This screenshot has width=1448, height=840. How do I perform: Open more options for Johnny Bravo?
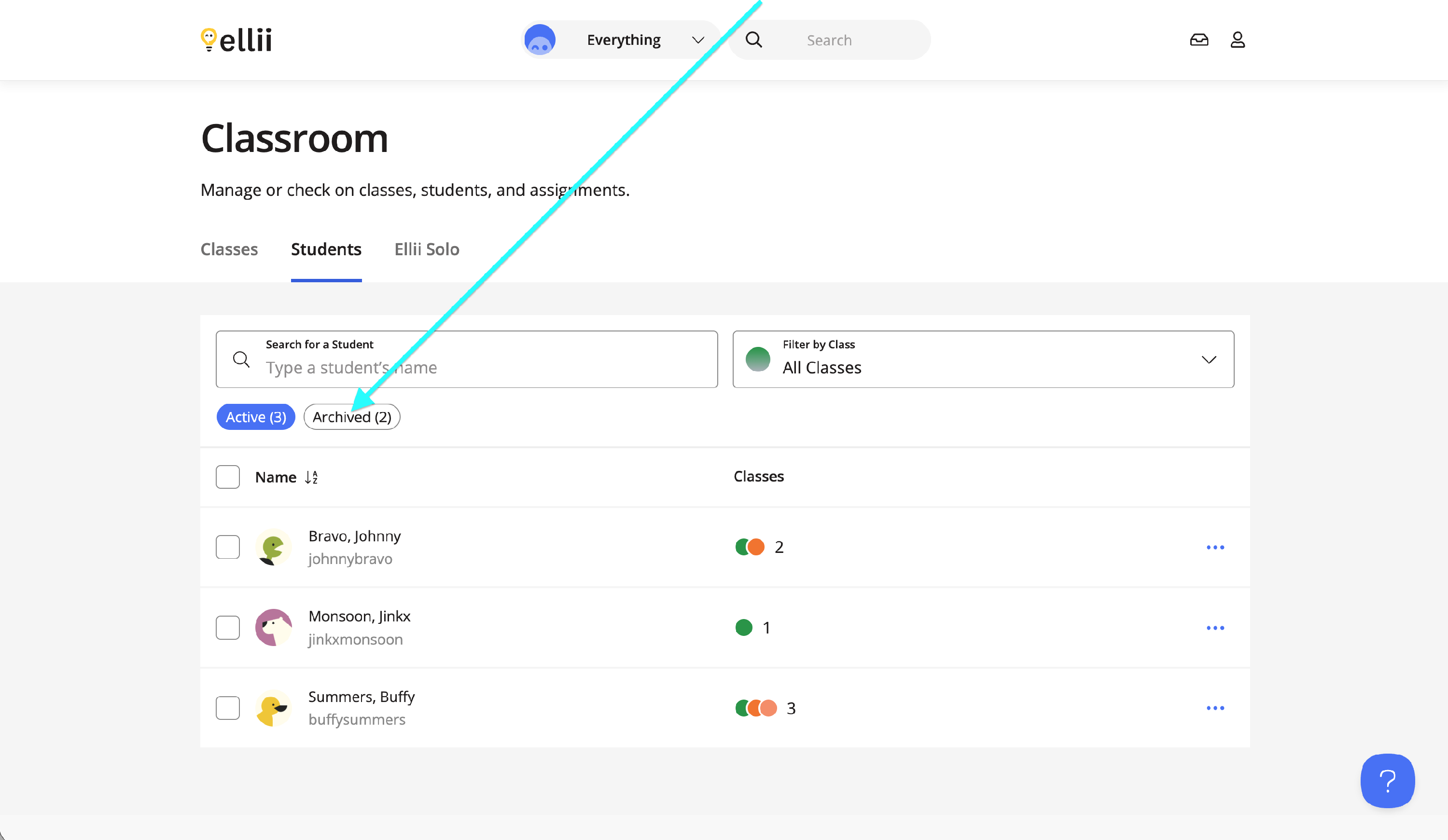pos(1215,547)
